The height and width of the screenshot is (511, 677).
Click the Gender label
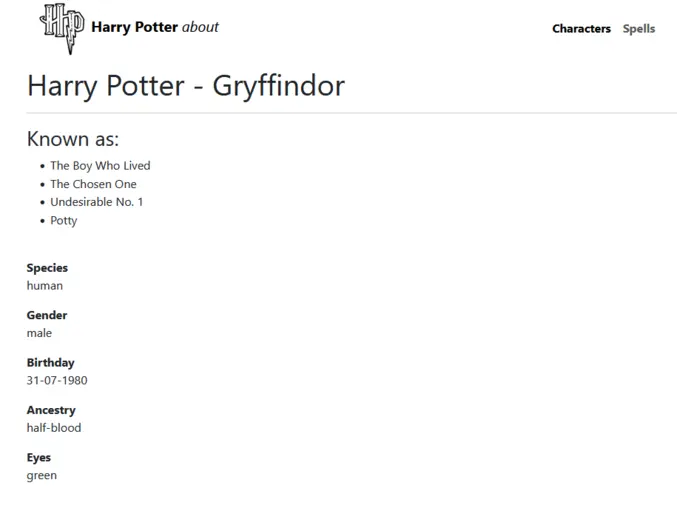(x=47, y=315)
